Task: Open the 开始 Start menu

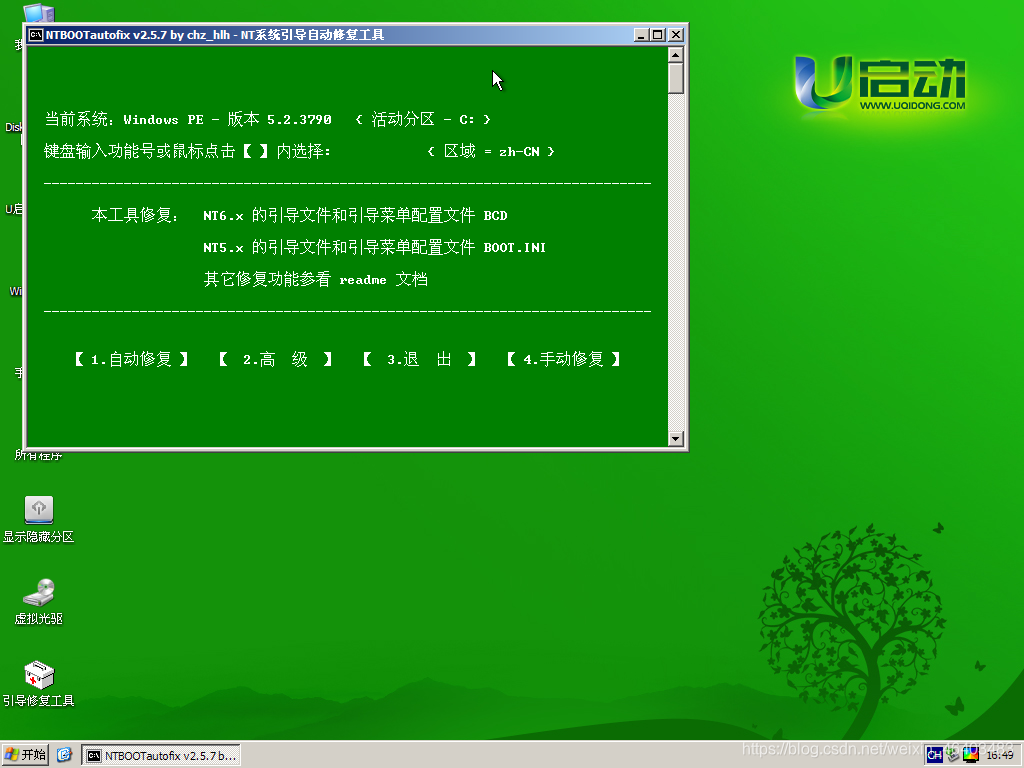Action: pyautogui.click(x=25, y=755)
